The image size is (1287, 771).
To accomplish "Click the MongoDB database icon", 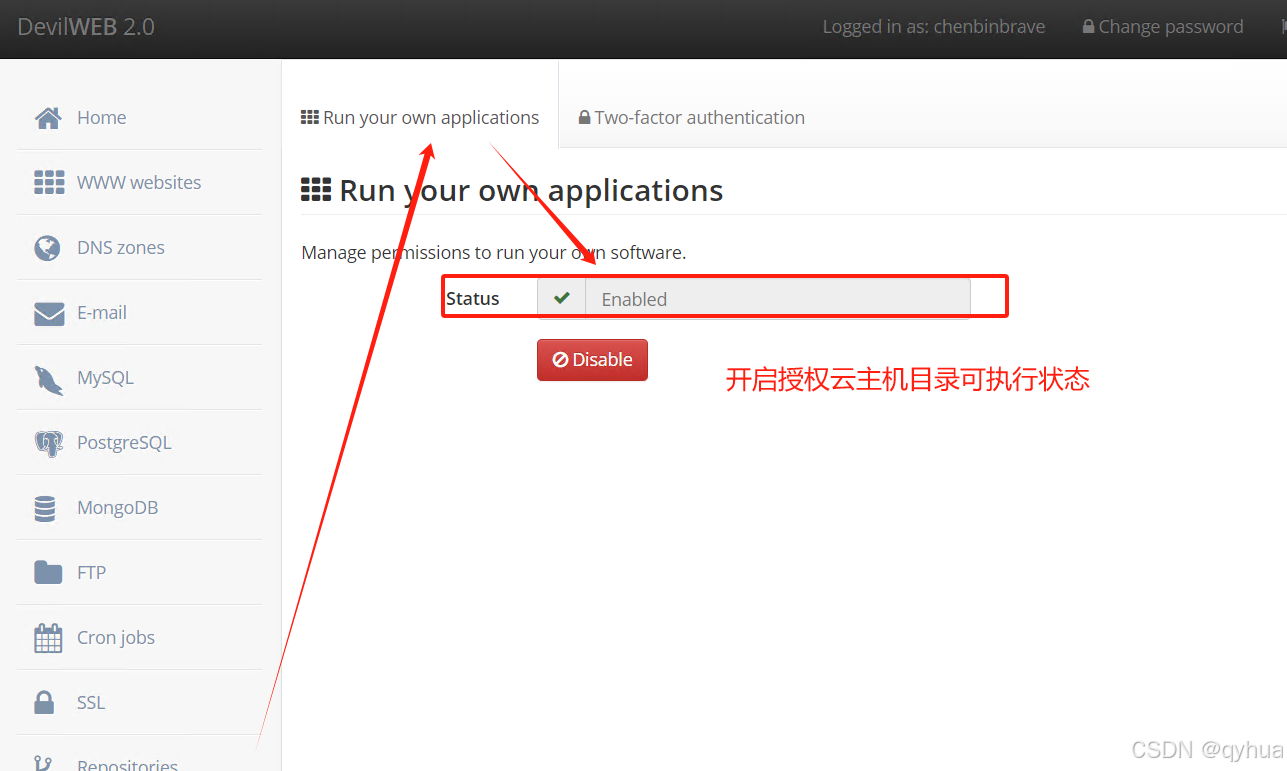I will (x=45, y=508).
